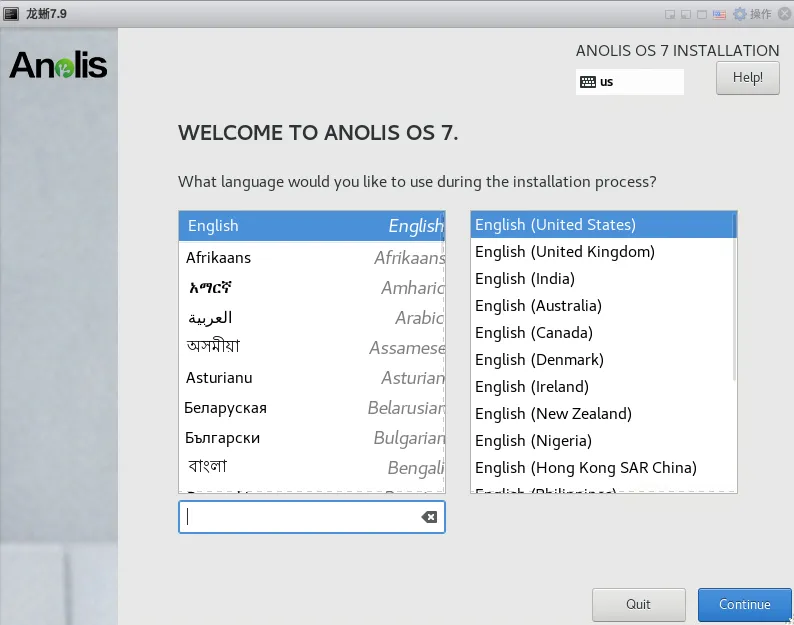This screenshot has width=794, height=625.
Task: Close the VM console with the X button
Action: (x=784, y=14)
